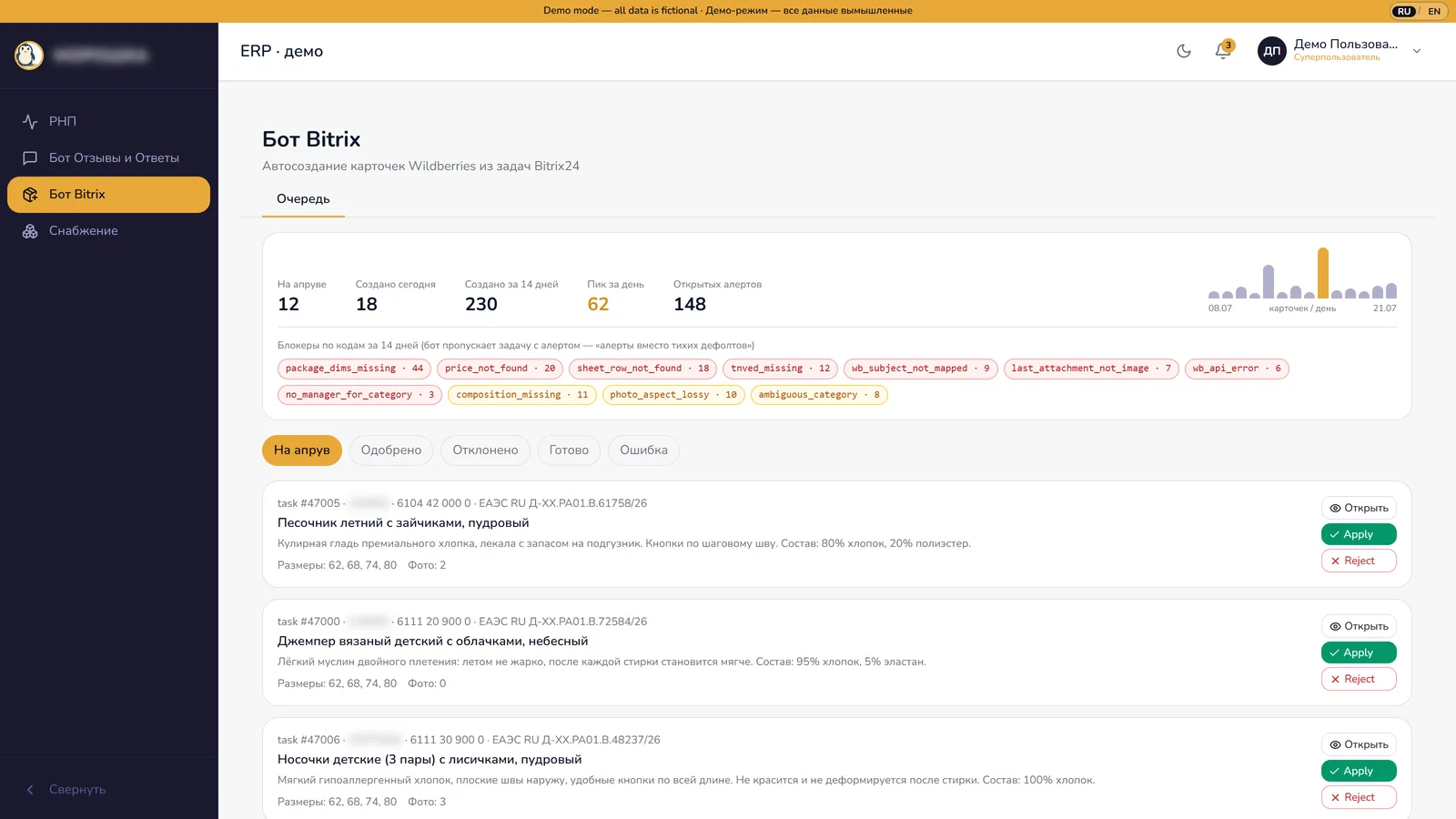Viewport: 1456px width, 819px height.
Task: Open РНП section in sidebar
Action: pyautogui.click(x=108, y=121)
